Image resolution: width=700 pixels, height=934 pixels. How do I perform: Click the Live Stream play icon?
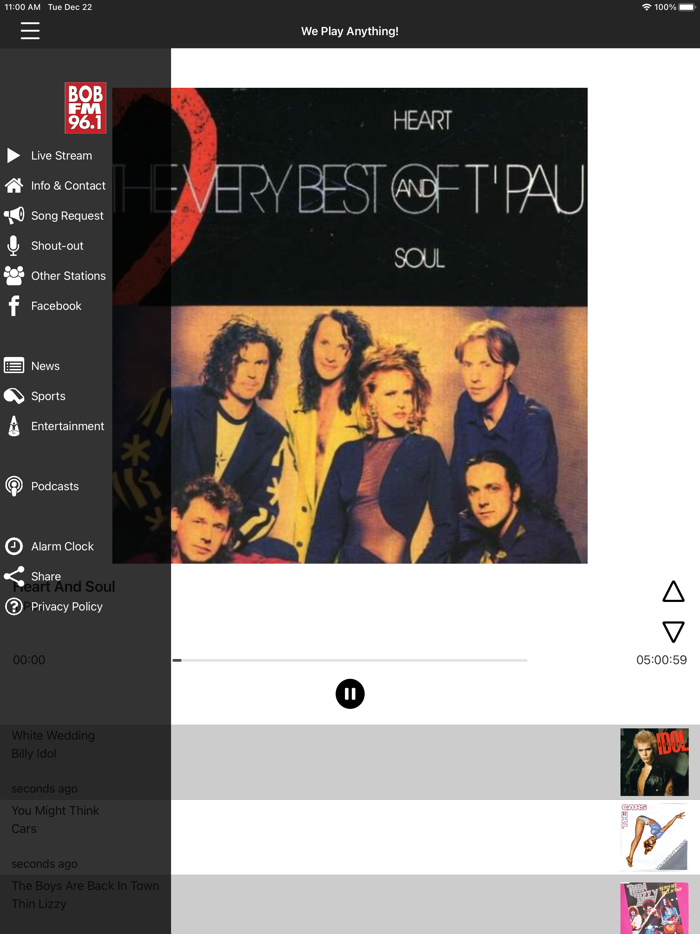point(13,155)
